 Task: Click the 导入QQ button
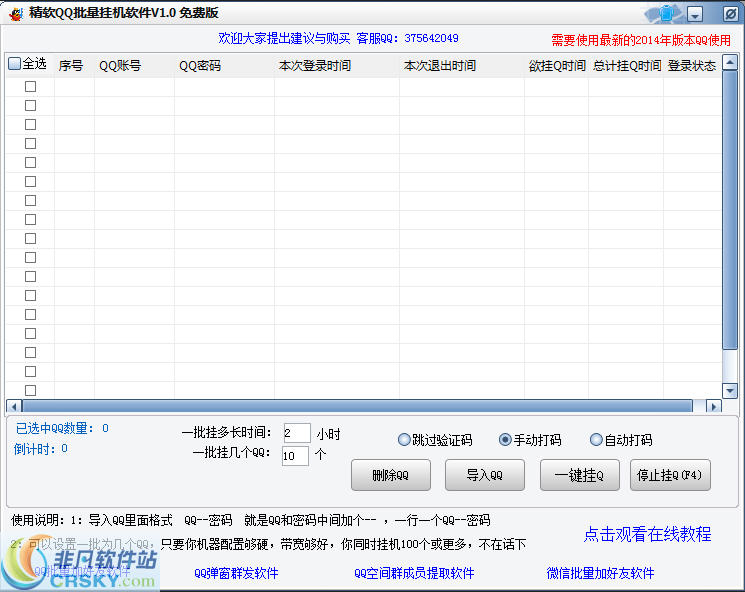(485, 475)
